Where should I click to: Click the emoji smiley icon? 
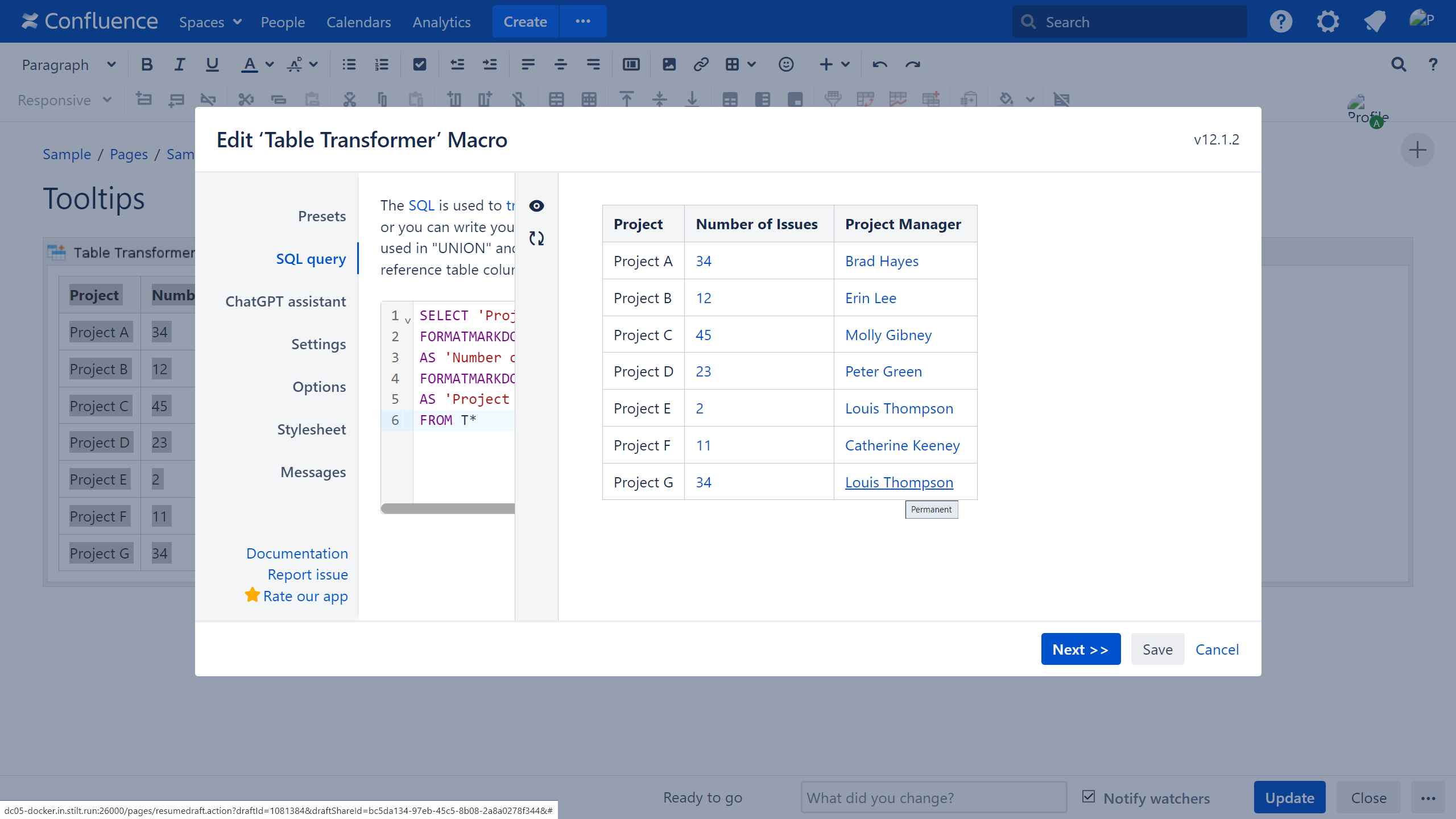pyautogui.click(x=785, y=65)
